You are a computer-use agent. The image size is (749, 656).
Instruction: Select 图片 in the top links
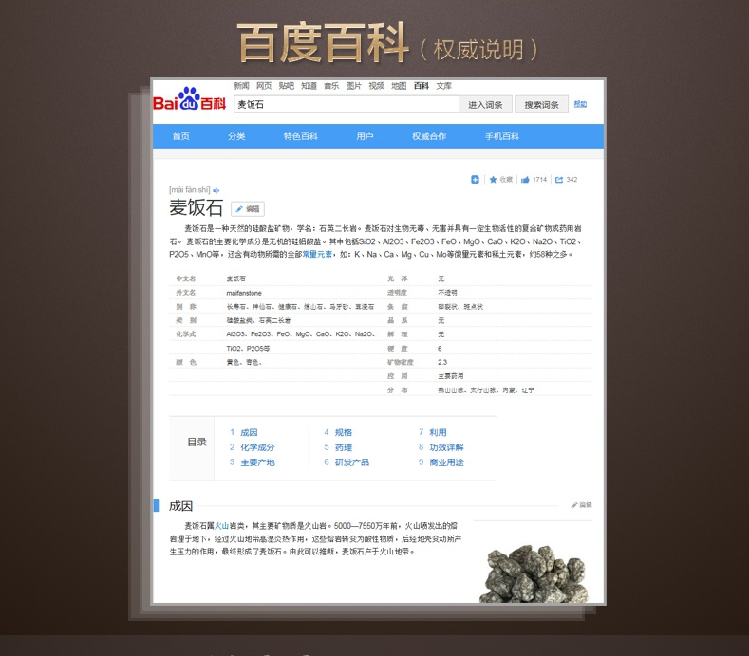[x=354, y=86]
